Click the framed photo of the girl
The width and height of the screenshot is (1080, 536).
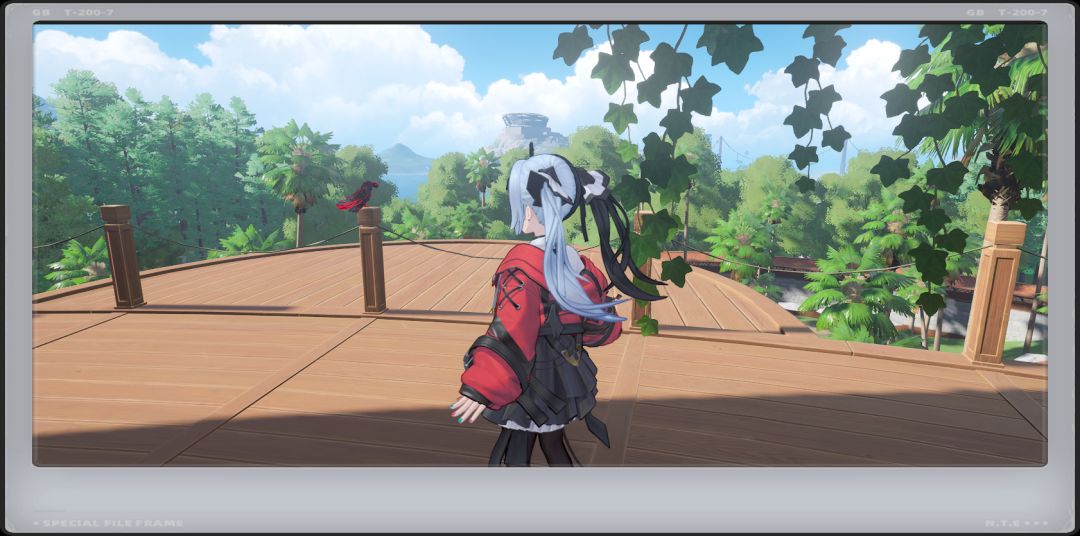coord(539,245)
